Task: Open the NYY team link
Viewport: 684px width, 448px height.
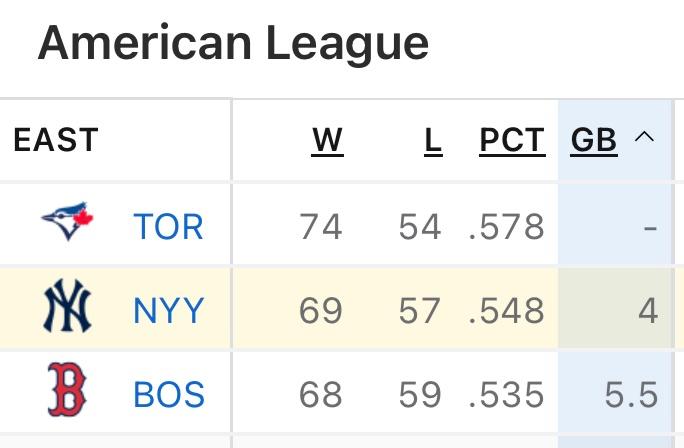Action: point(168,311)
